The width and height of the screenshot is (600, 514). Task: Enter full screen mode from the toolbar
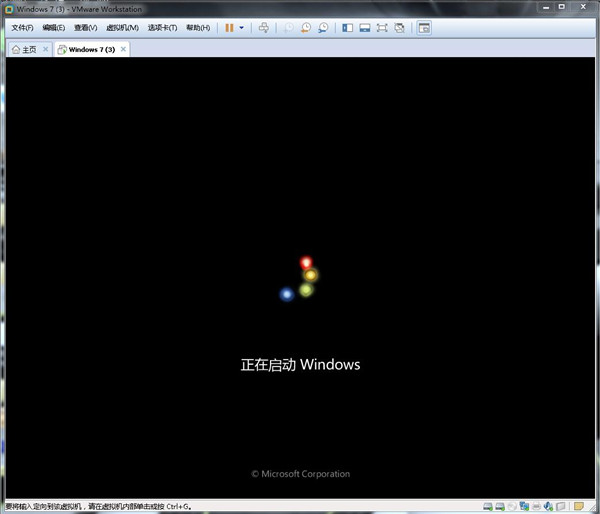pyautogui.click(x=382, y=28)
